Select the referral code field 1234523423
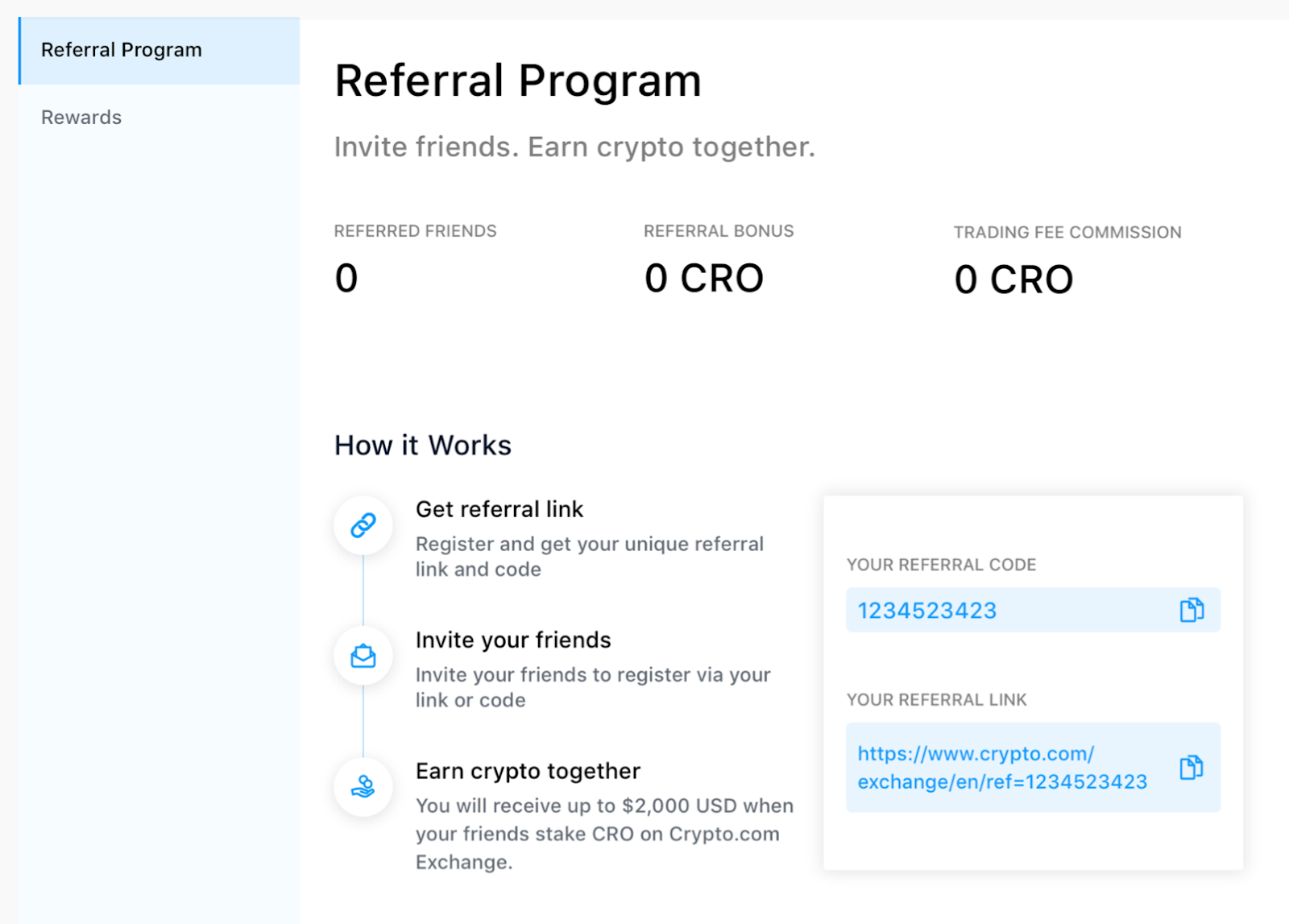1289x924 pixels. pos(1033,610)
